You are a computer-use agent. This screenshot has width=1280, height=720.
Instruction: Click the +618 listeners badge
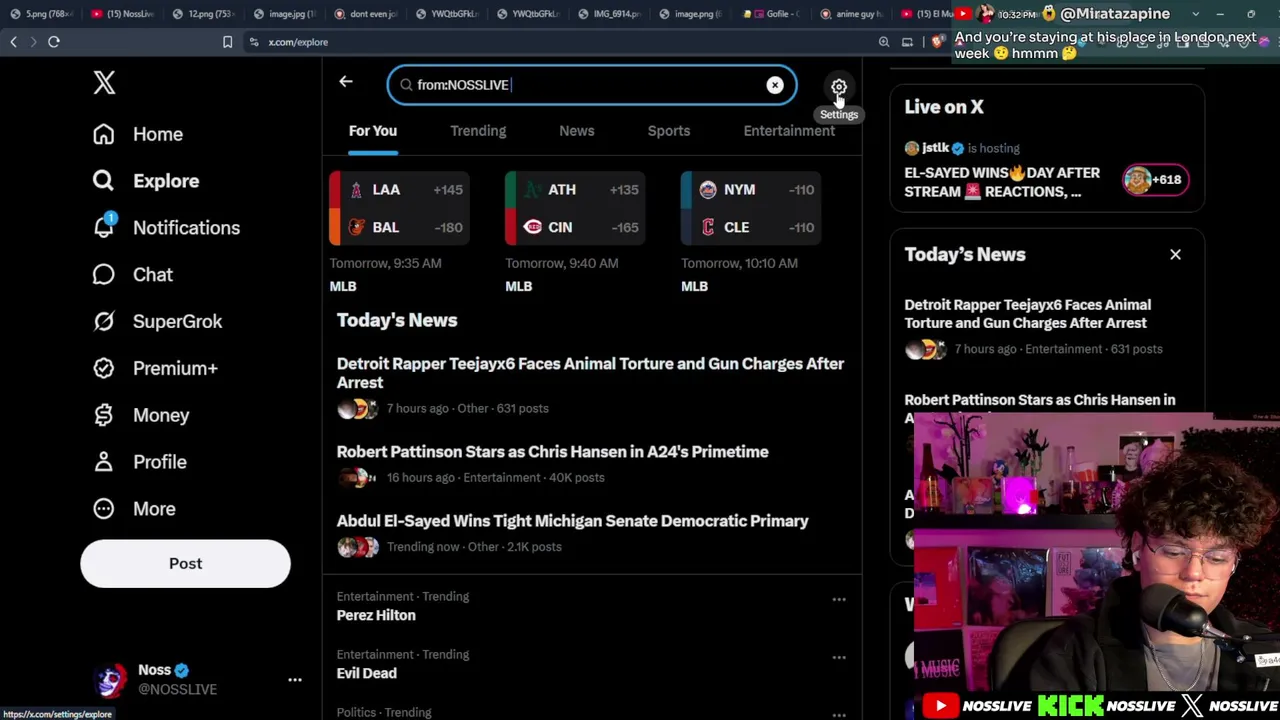click(1155, 180)
